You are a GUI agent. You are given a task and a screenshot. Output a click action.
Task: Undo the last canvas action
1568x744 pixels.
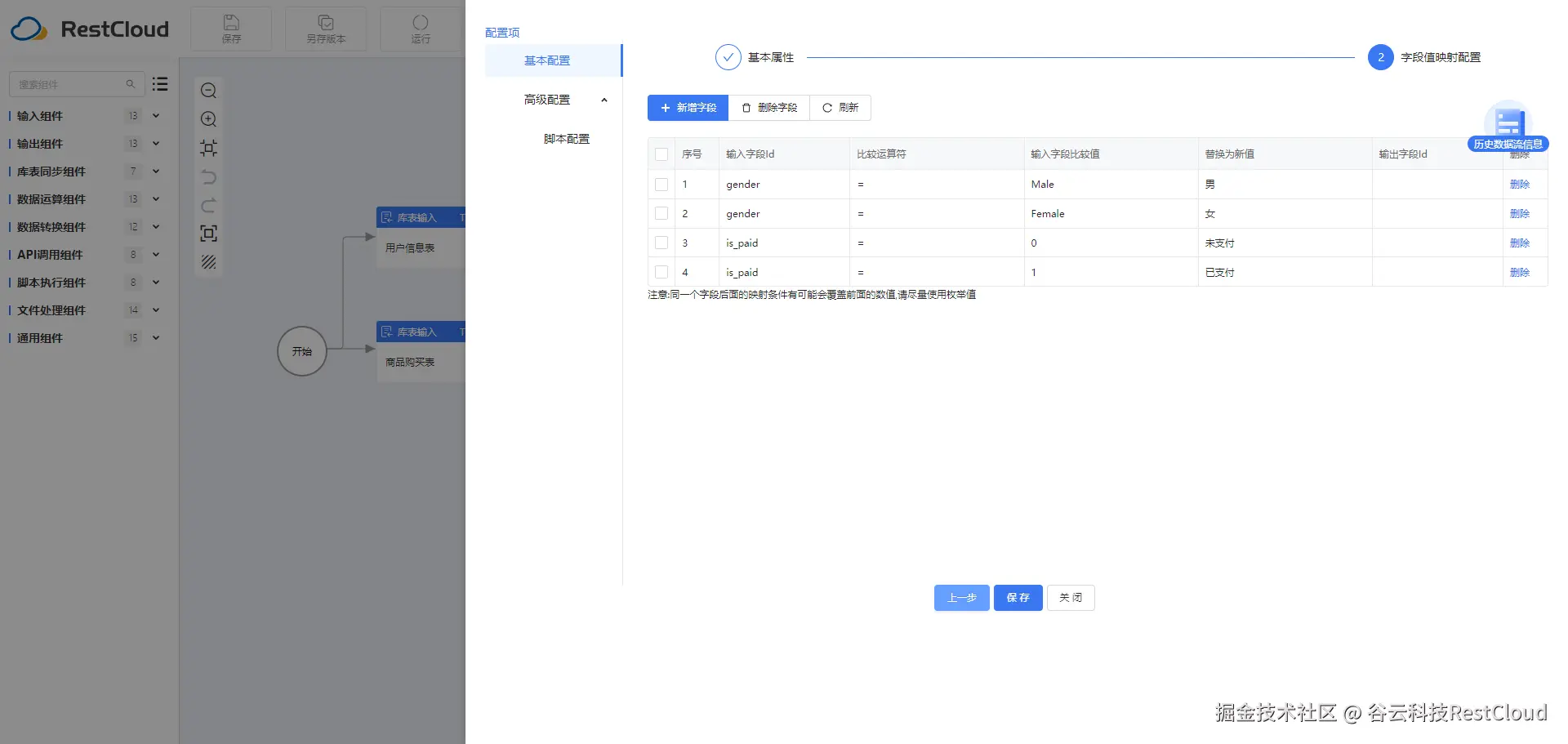coord(209,176)
